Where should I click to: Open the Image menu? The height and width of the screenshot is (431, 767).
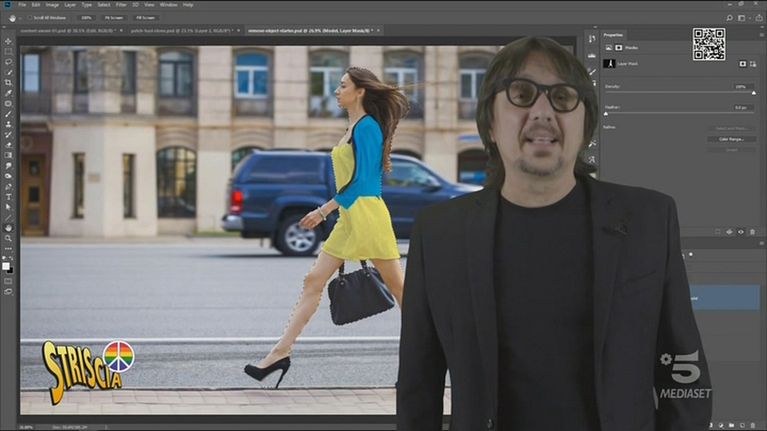51,5
